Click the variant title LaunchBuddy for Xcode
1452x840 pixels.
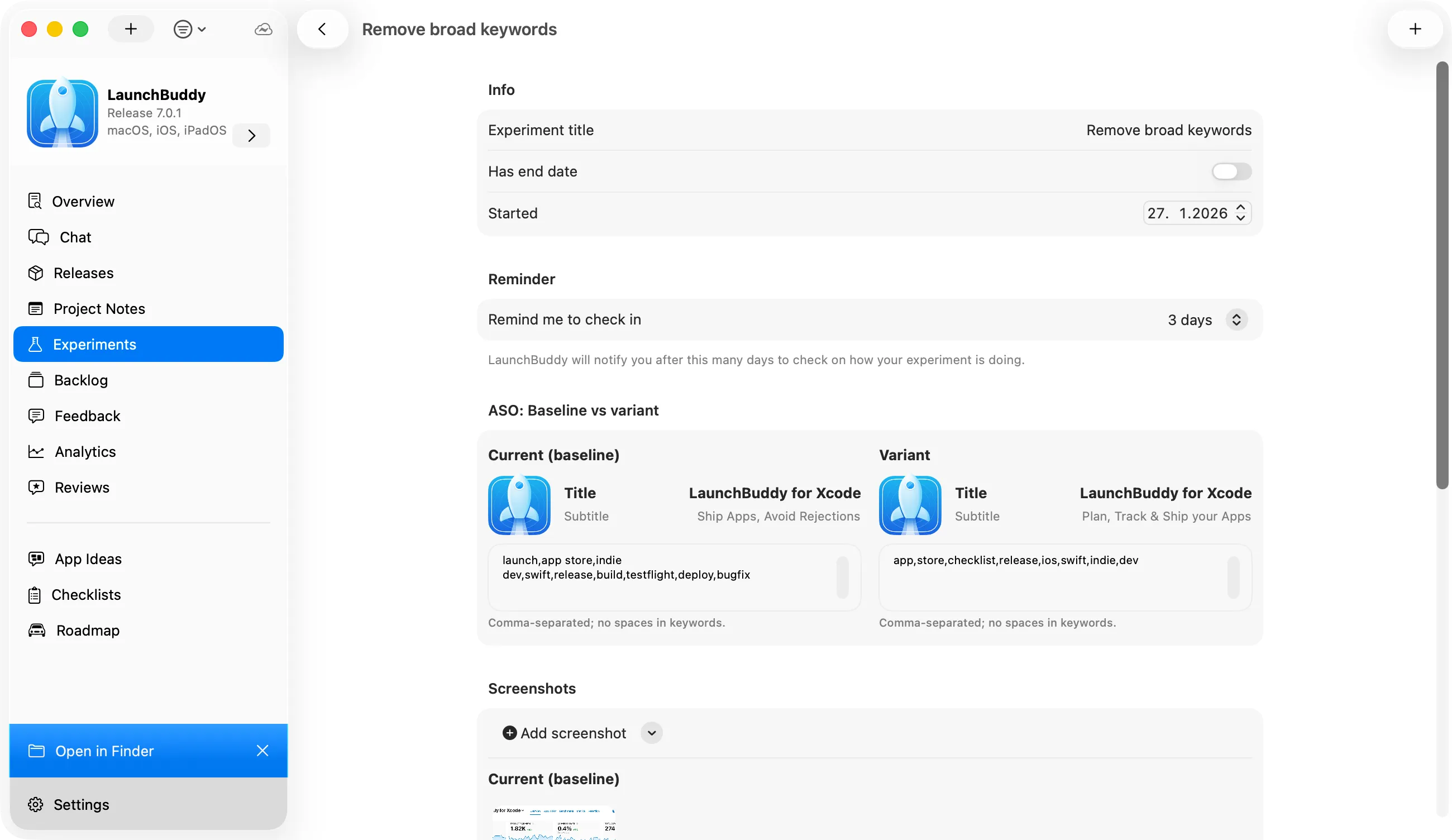(1165, 493)
